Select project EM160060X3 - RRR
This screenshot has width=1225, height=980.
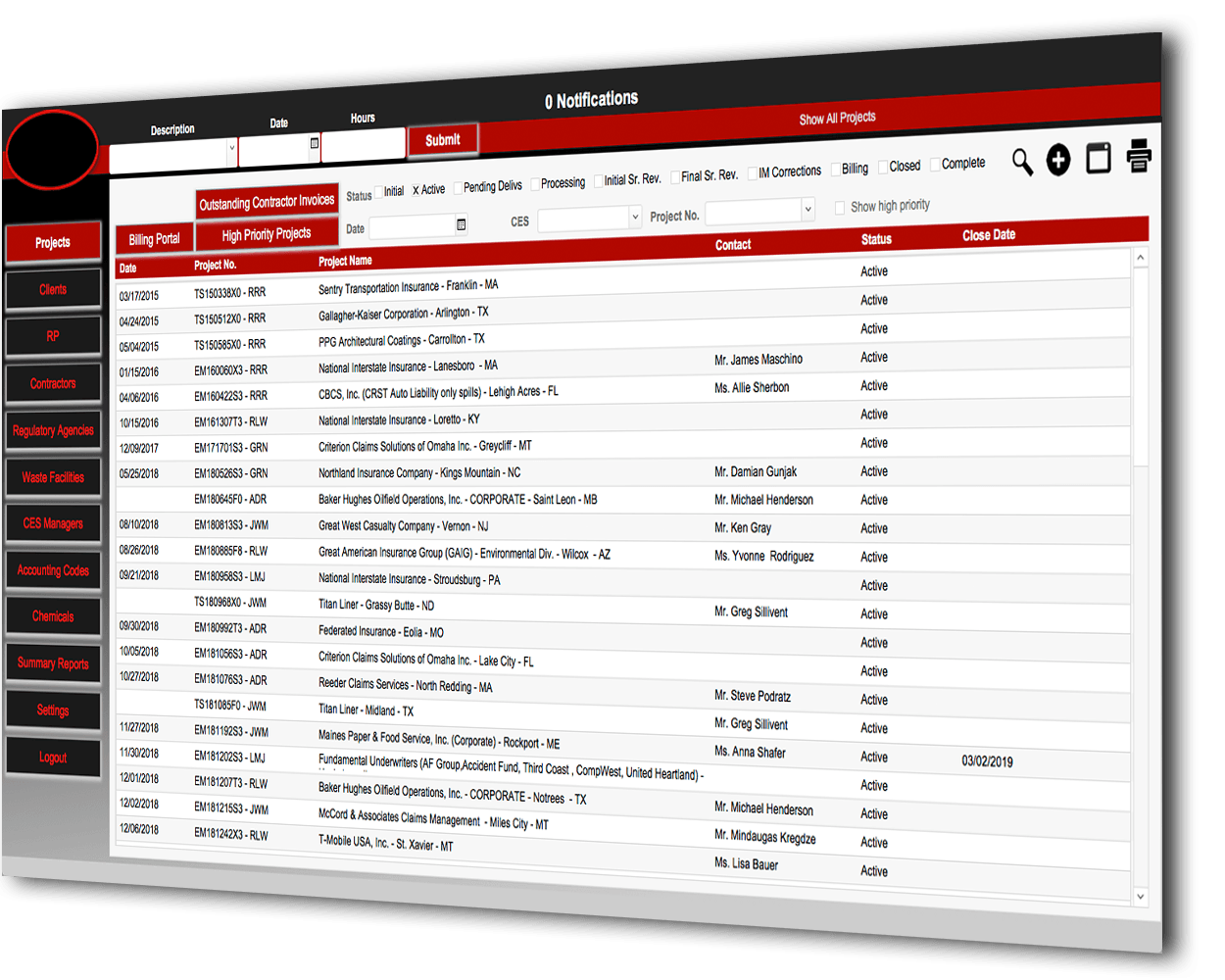click(x=230, y=370)
